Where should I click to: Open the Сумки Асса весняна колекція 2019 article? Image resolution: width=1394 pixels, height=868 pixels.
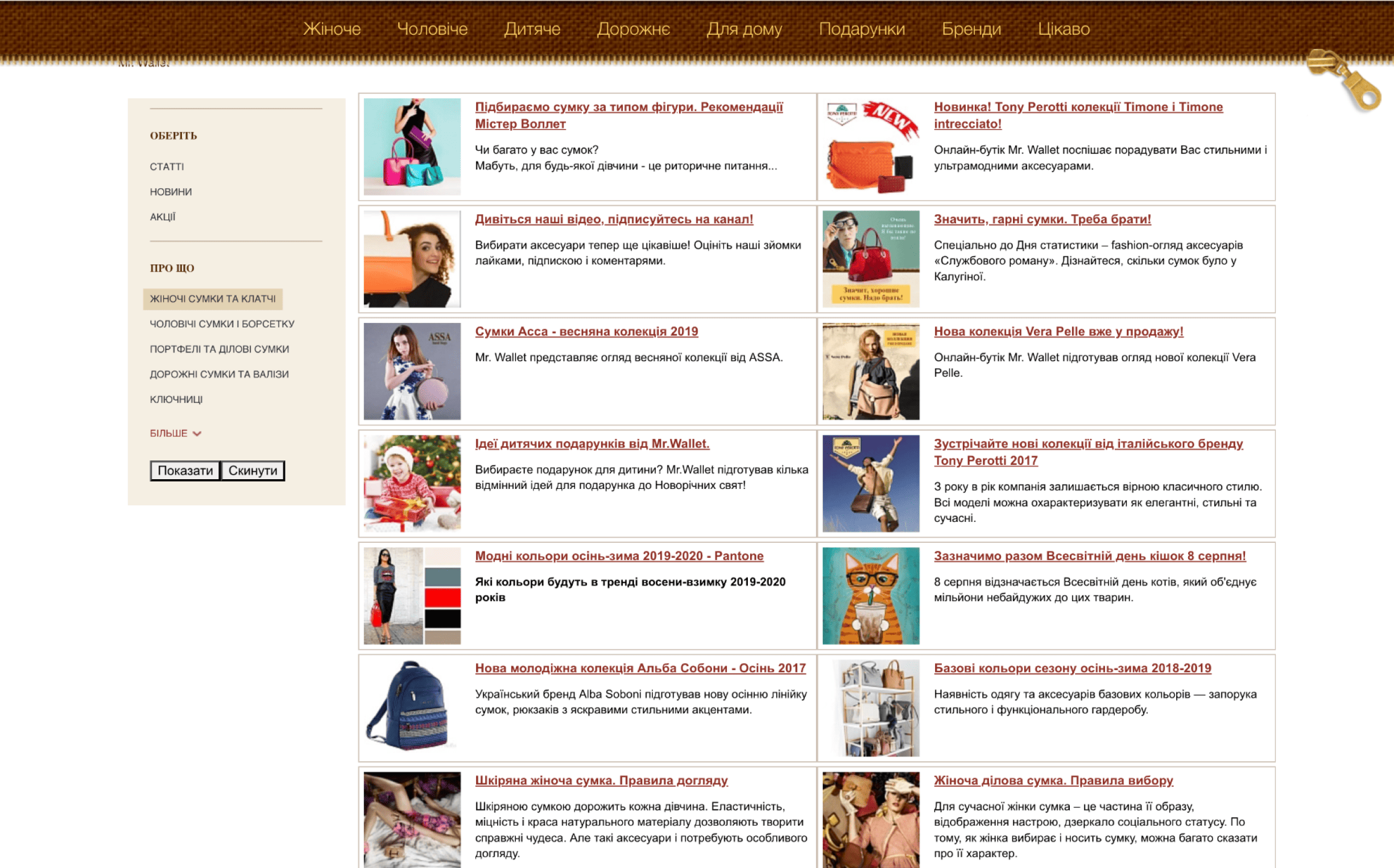(x=586, y=332)
